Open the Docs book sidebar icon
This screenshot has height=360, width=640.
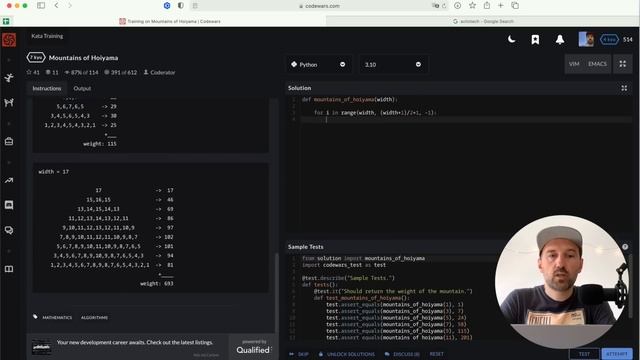click(9, 269)
